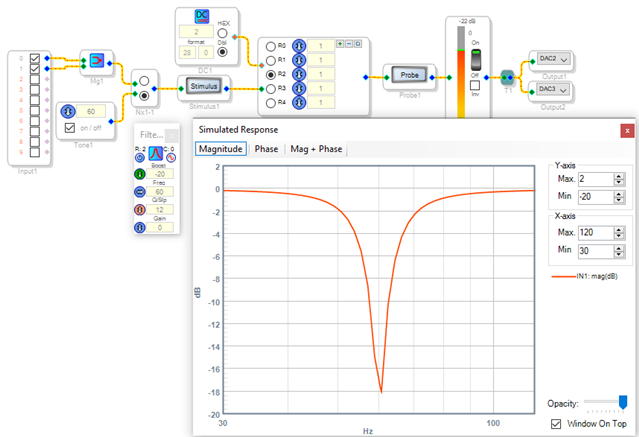Screen dimensions: 639x437
Task: Click the Tone1 frequency field showing 60
Action: pos(90,111)
